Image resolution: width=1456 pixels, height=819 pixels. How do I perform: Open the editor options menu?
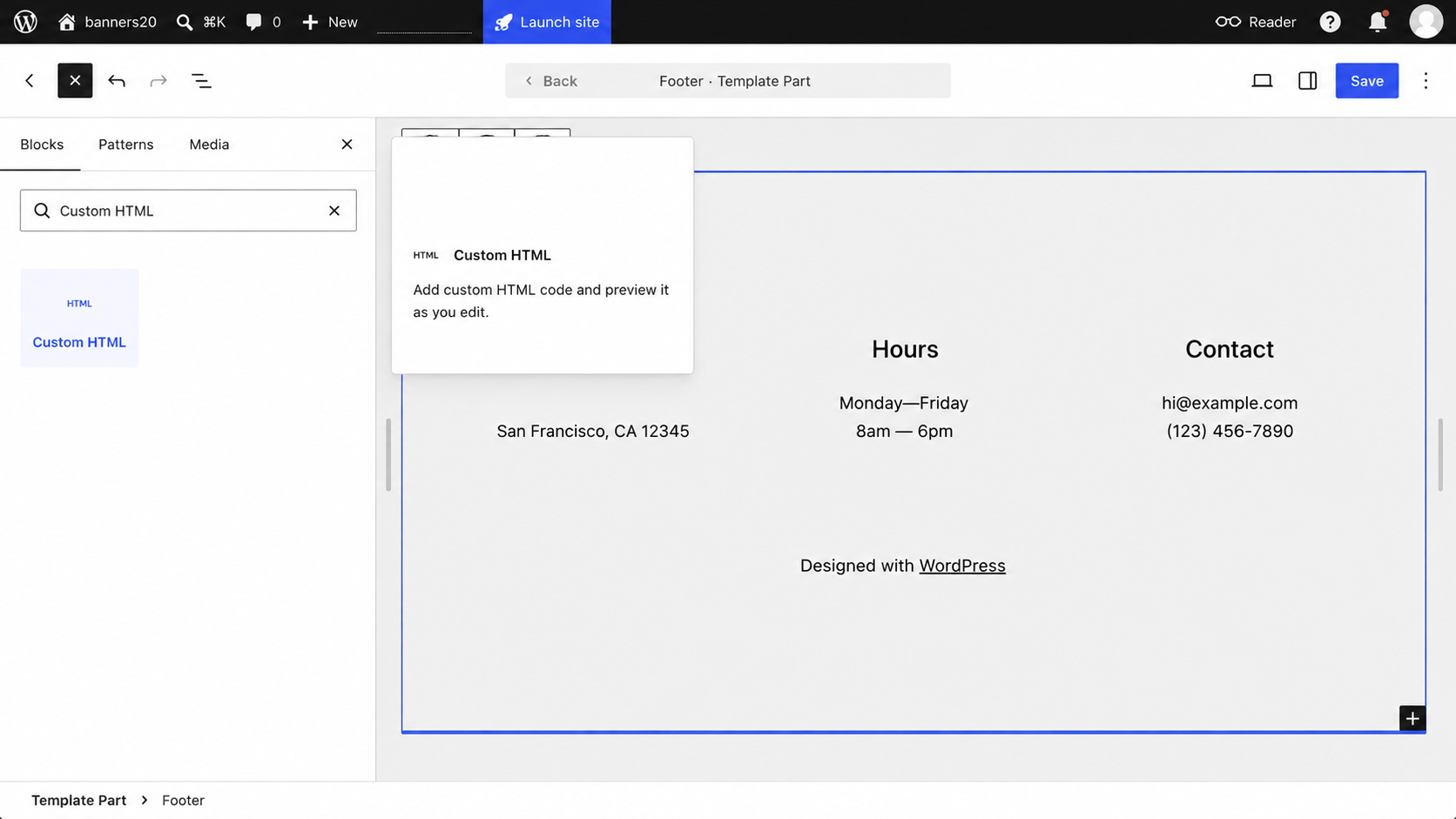click(1426, 81)
